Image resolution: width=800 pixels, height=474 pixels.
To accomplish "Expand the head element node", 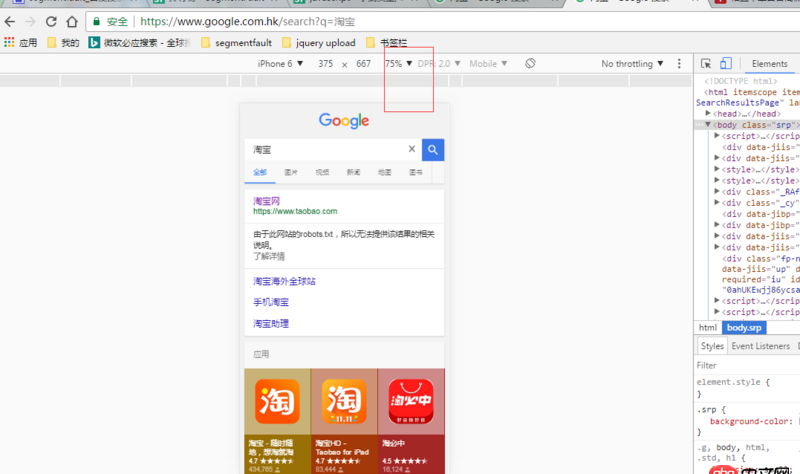I will [x=709, y=114].
